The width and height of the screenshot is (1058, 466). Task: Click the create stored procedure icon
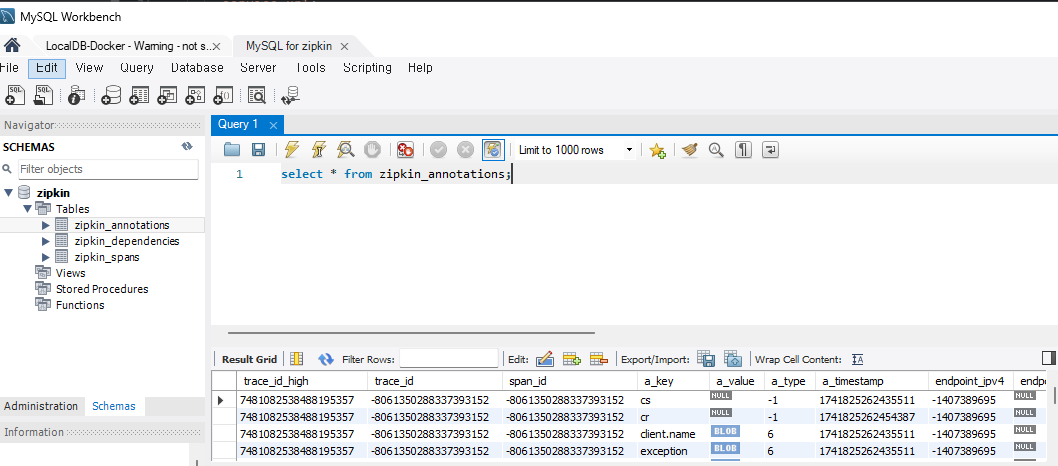[x=195, y=96]
